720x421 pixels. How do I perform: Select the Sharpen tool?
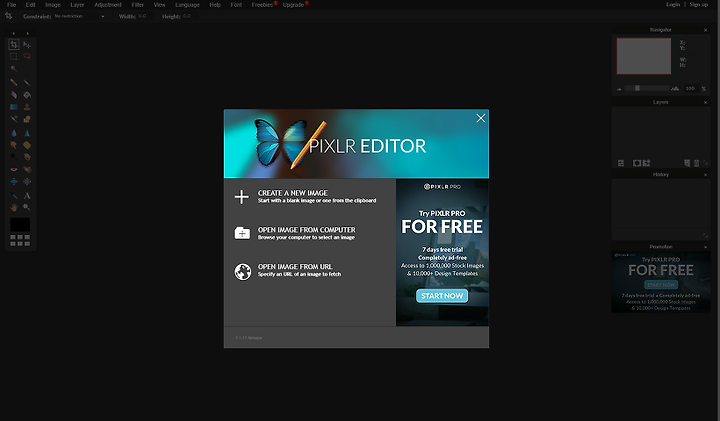click(27, 133)
